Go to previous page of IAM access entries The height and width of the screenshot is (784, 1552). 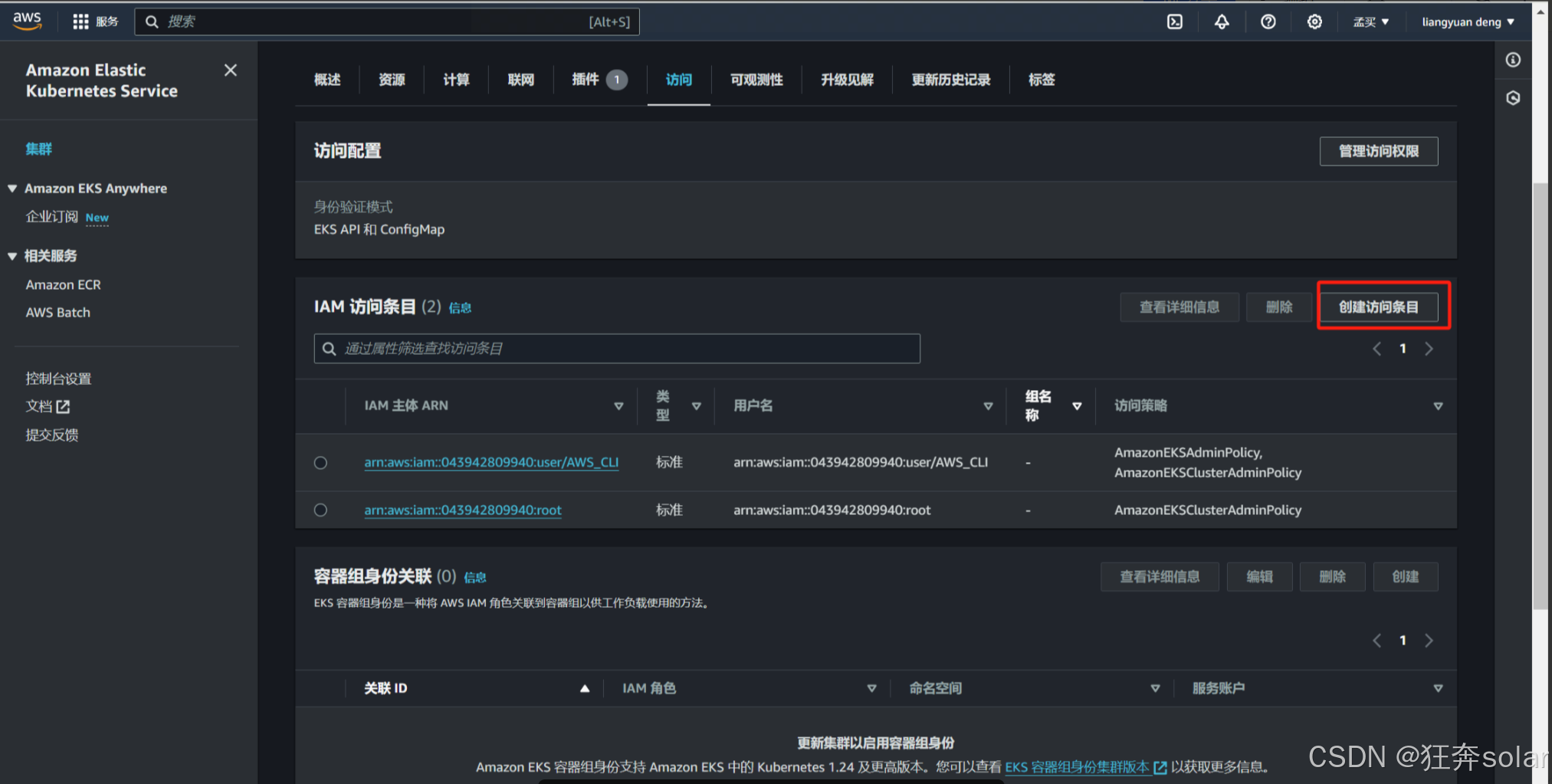click(x=1376, y=349)
